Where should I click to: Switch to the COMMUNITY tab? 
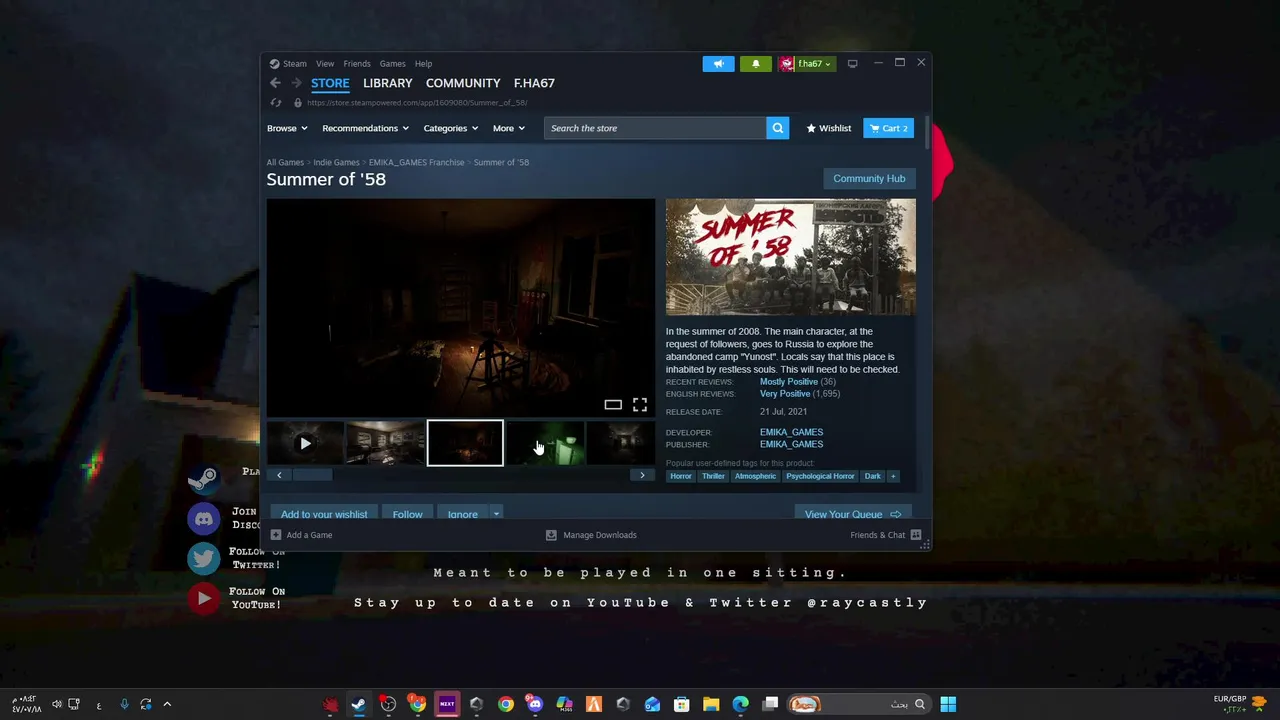click(463, 83)
